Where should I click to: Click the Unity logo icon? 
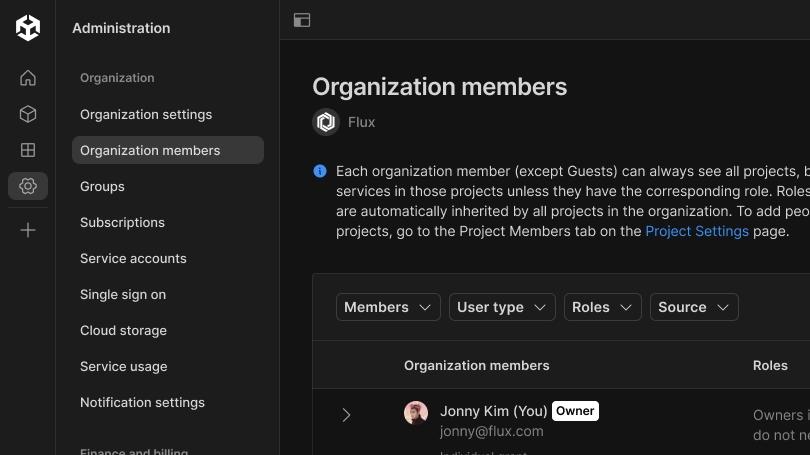point(28,27)
